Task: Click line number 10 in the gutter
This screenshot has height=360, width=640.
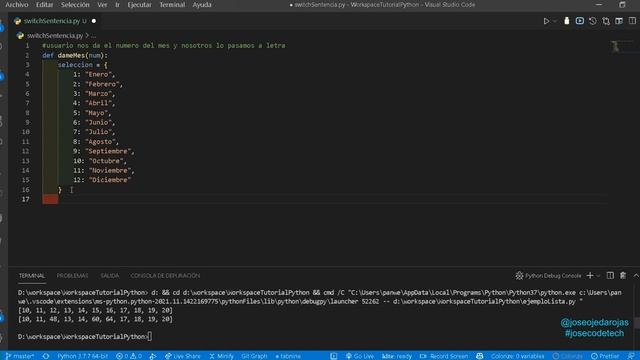Action: pyautogui.click(x=26, y=132)
